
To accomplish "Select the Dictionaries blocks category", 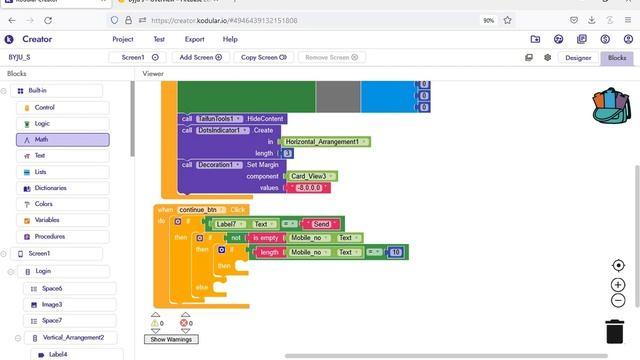I will tap(62, 188).
